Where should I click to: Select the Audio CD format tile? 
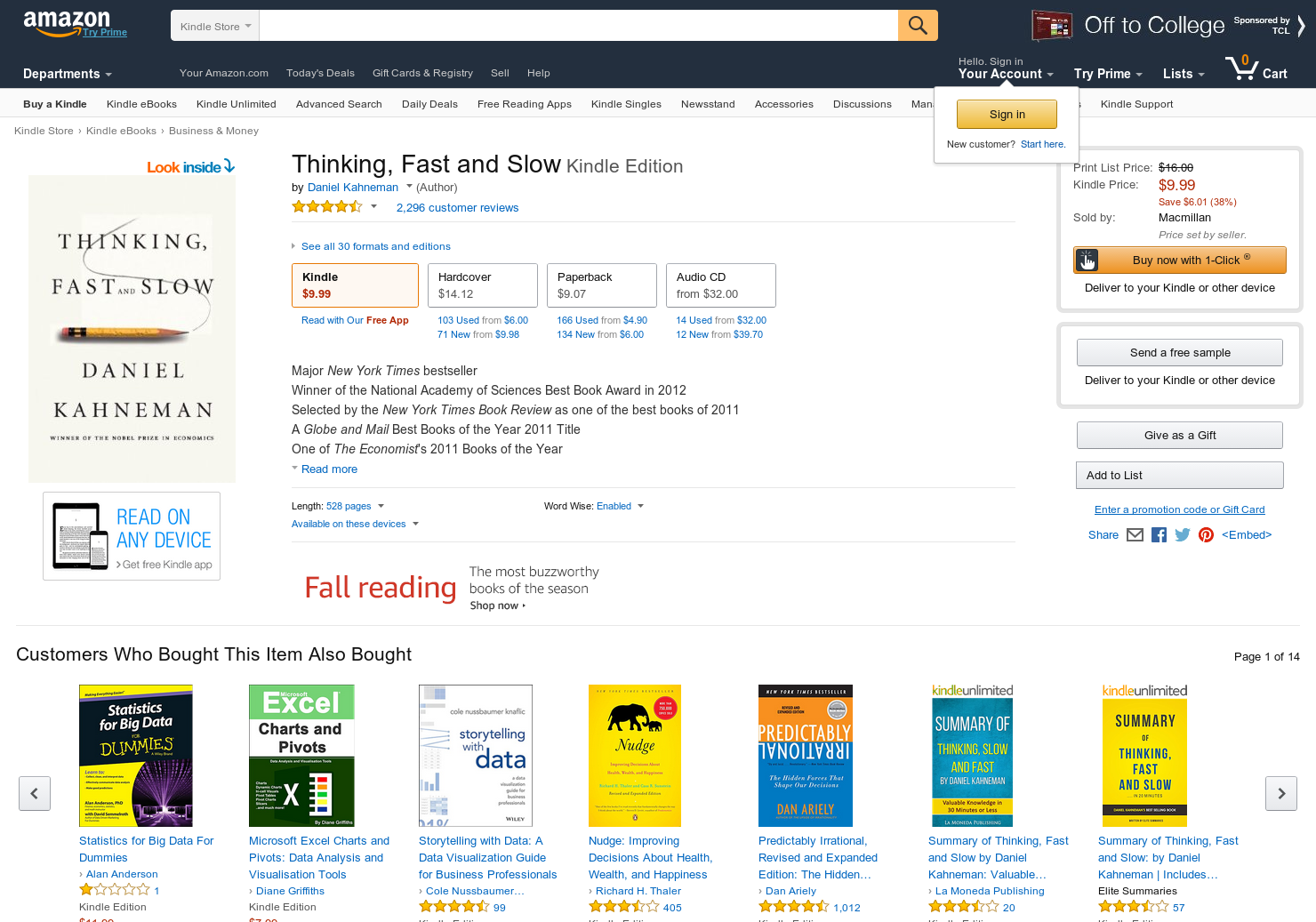(x=720, y=285)
